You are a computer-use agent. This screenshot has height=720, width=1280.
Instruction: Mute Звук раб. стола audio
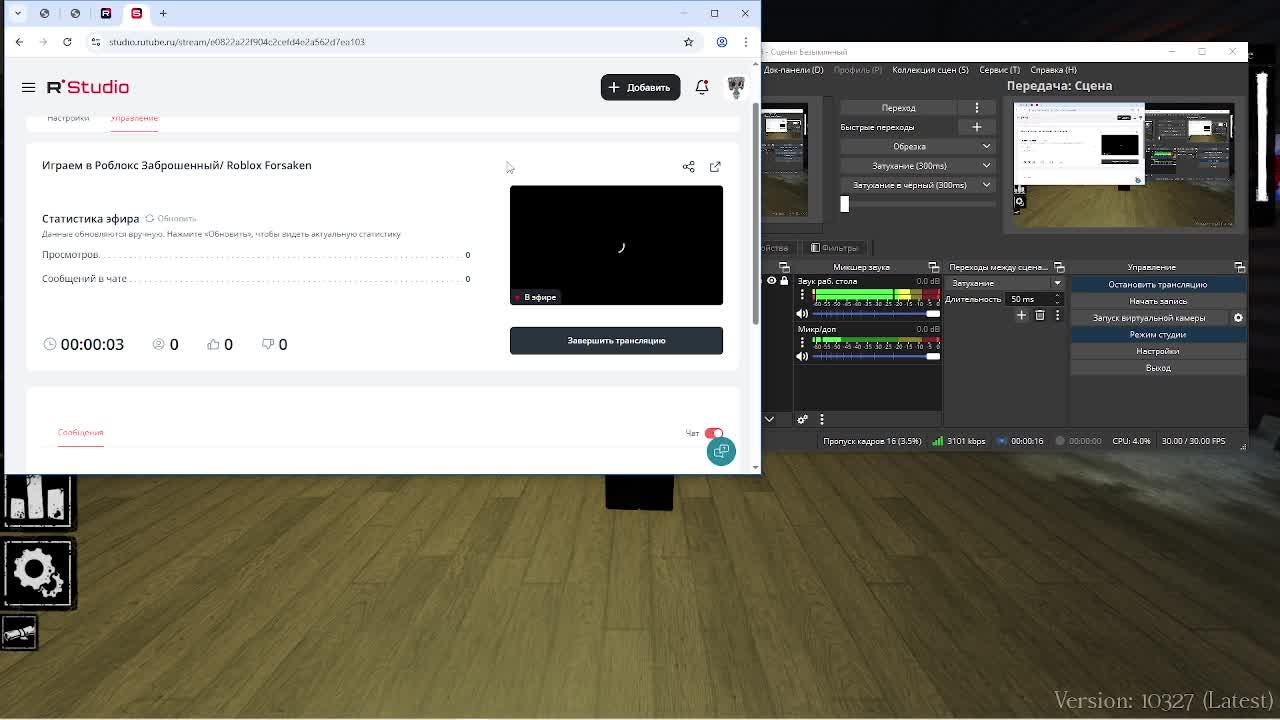(802, 314)
